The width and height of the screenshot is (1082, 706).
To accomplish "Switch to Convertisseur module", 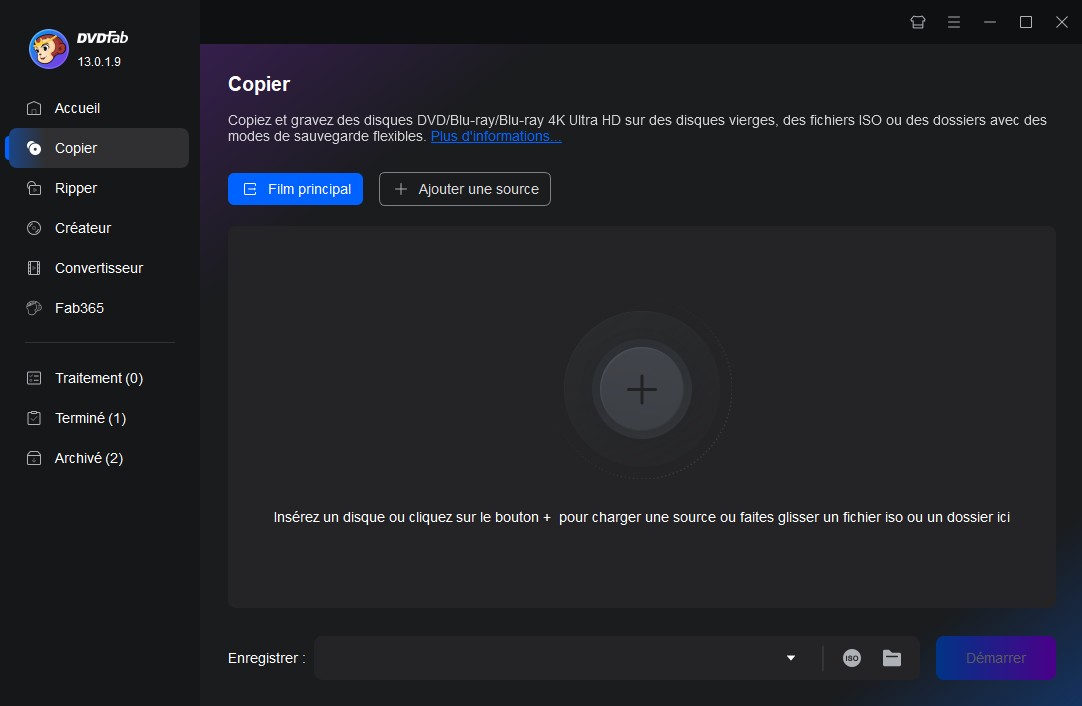I will pyautogui.click(x=97, y=268).
